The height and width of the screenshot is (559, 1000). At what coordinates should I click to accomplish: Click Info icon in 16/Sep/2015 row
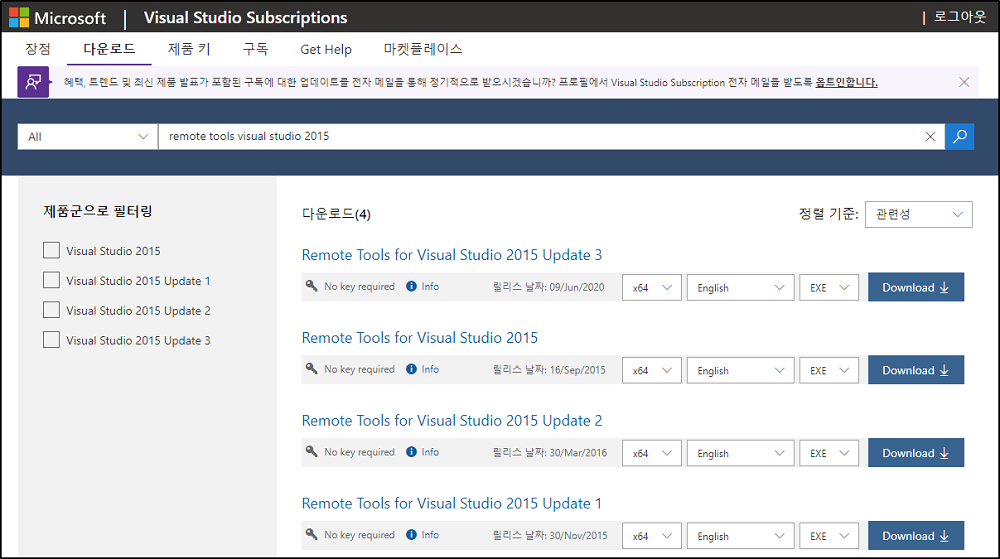[411, 369]
